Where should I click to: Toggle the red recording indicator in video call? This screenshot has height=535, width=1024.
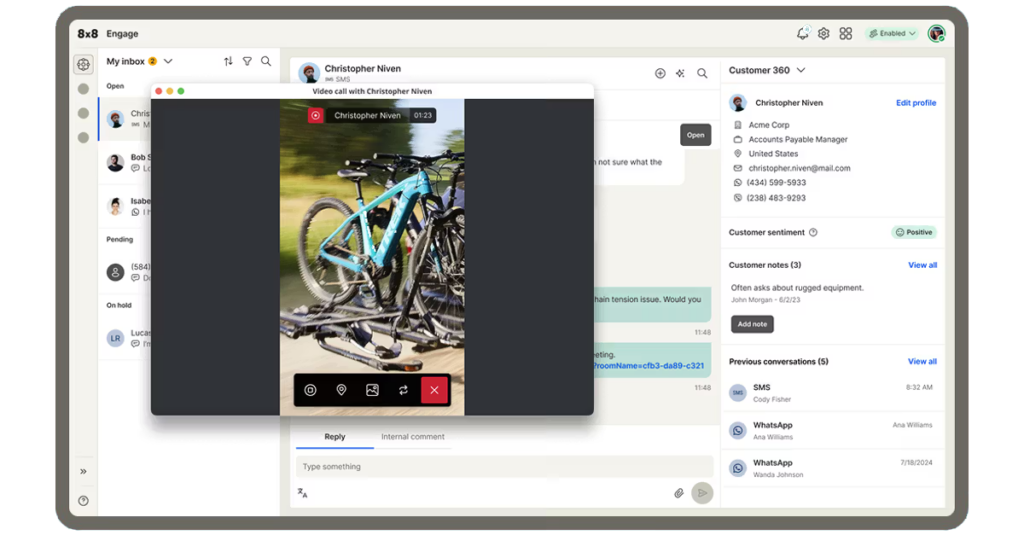click(315, 116)
